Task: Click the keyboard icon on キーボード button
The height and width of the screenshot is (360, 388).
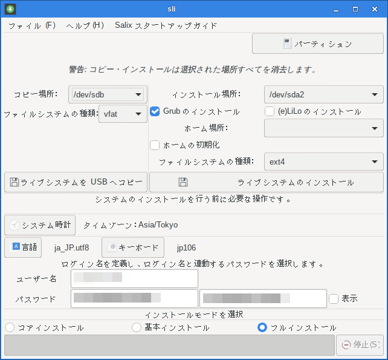Action: point(112,247)
